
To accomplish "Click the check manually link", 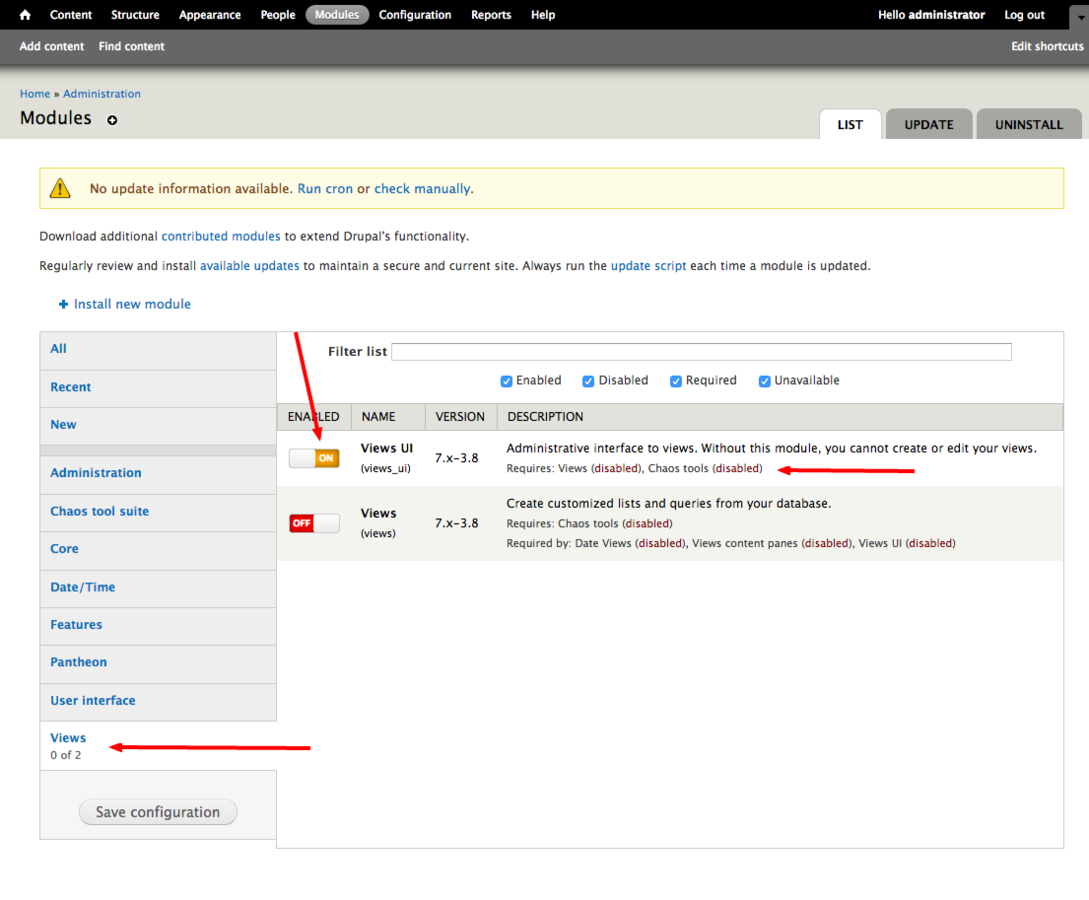I will click(x=422, y=189).
